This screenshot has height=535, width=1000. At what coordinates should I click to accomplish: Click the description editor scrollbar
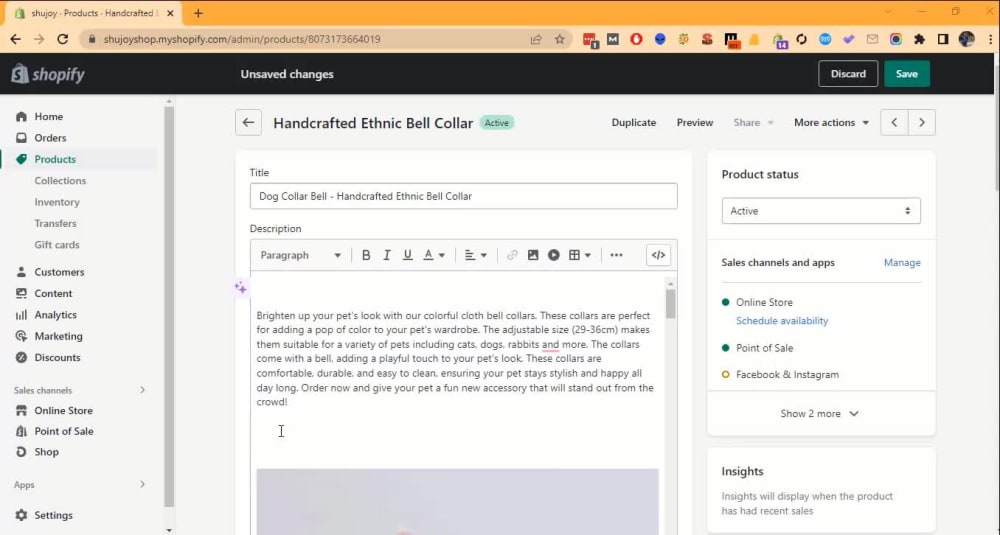670,304
